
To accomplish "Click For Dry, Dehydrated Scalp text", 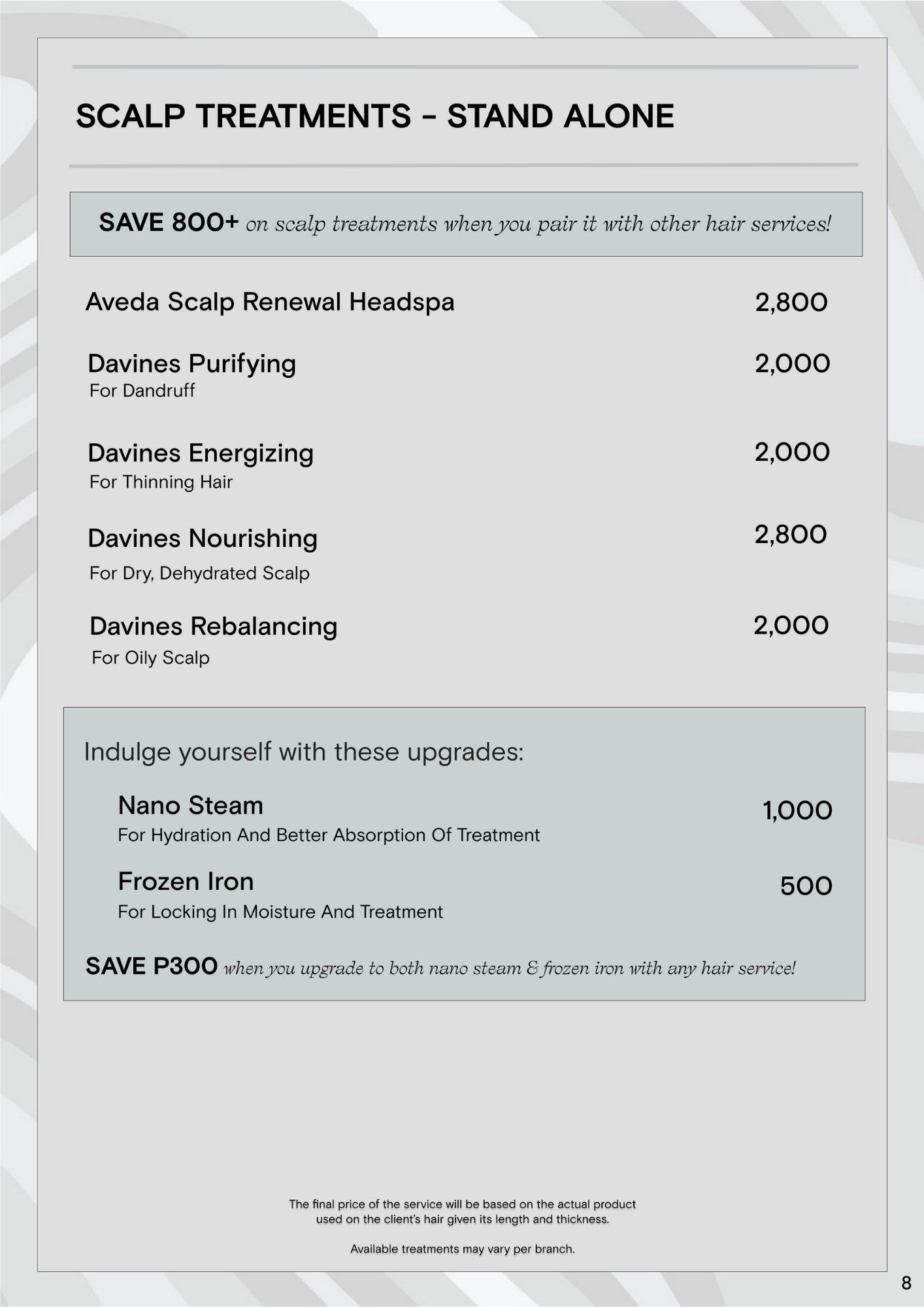I will 199,573.
